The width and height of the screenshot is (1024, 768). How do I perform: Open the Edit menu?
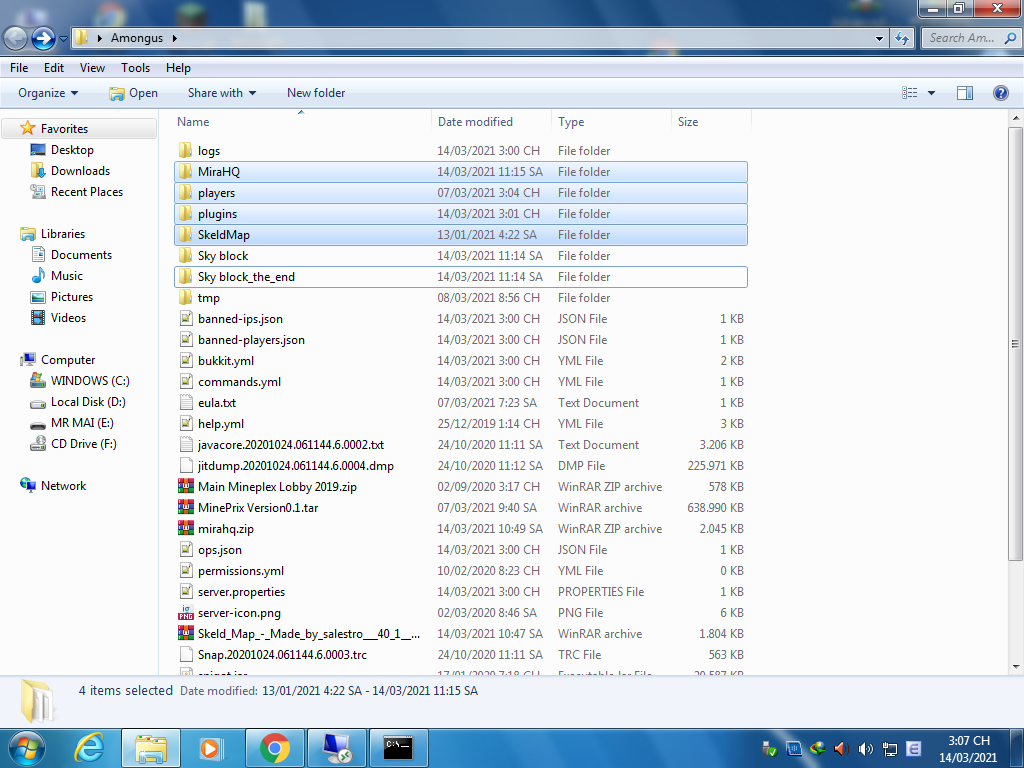[x=54, y=68]
